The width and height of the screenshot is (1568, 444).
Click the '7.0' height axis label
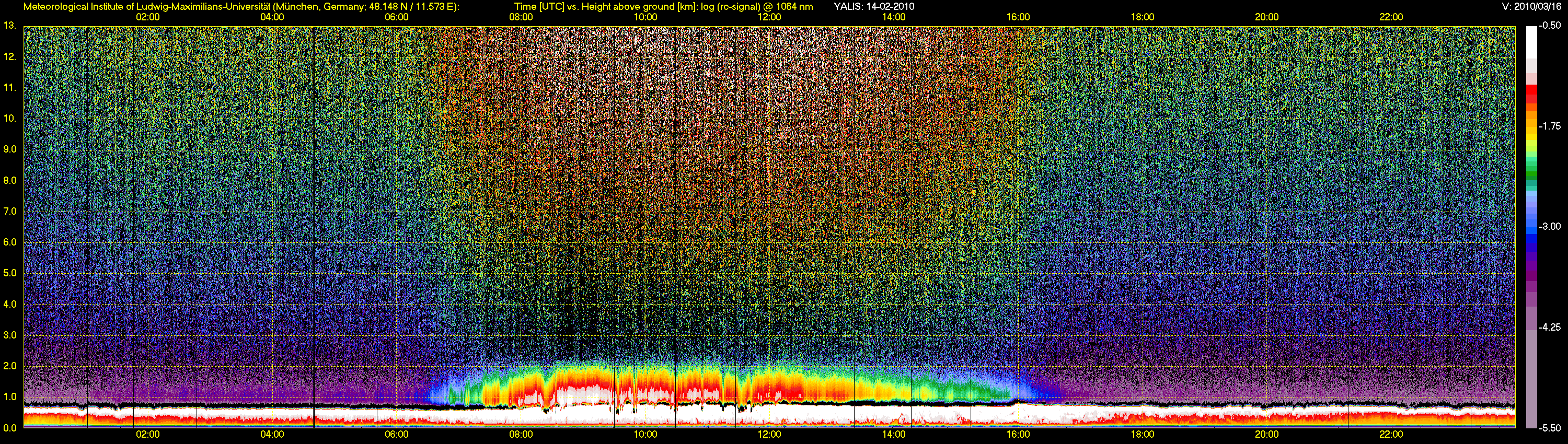pyautogui.click(x=10, y=211)
